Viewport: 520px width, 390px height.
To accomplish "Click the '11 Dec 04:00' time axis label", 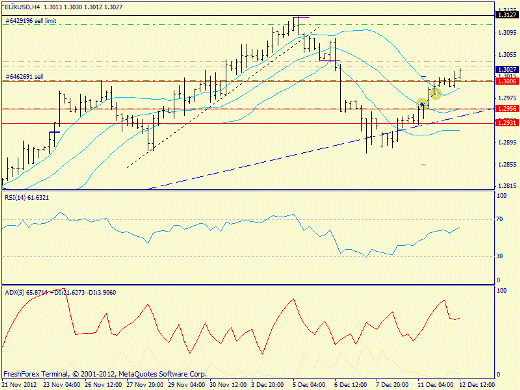I will click(x=436, y=384).
